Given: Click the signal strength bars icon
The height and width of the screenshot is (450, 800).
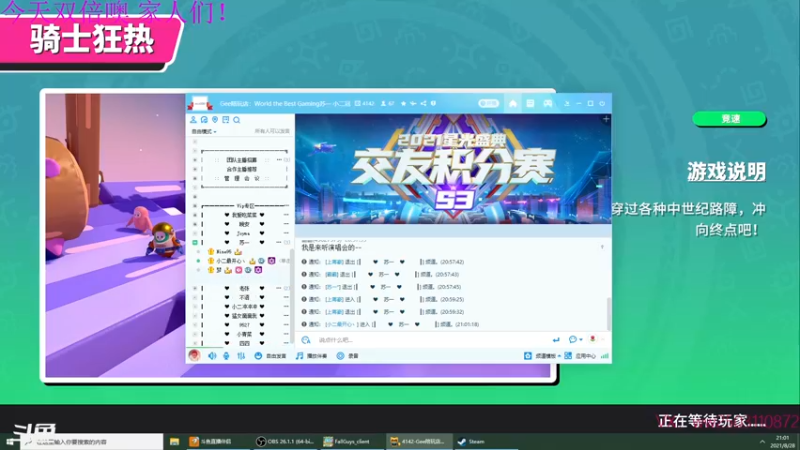Looking at the screenshot, I should coord(605,356).
